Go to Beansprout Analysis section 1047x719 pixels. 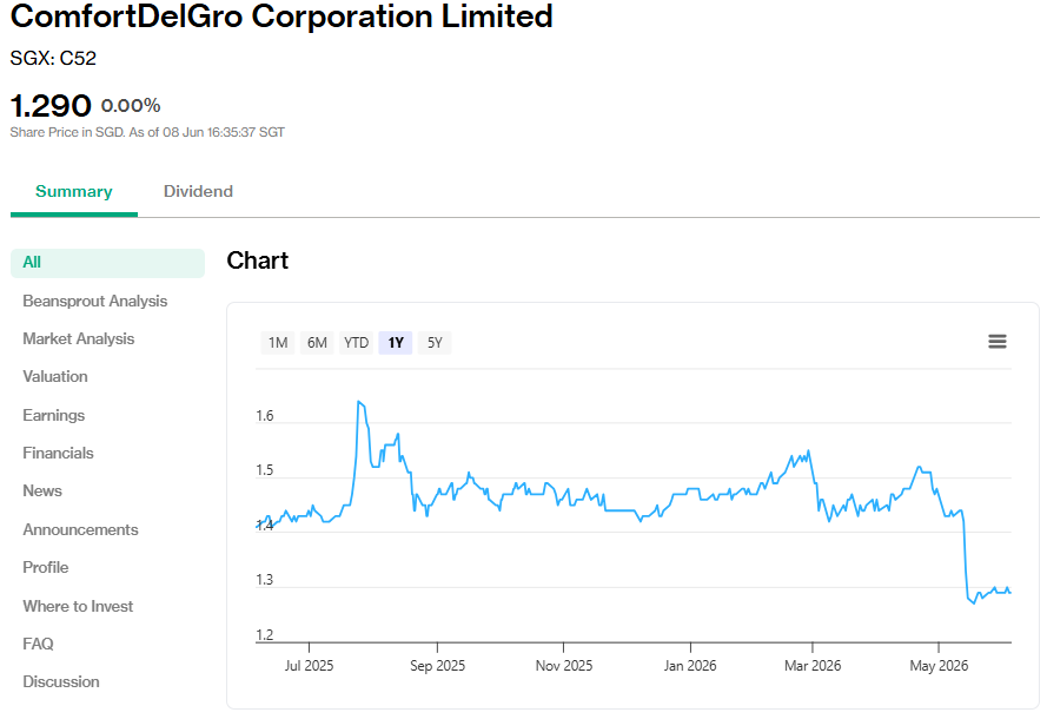point(95,301)
